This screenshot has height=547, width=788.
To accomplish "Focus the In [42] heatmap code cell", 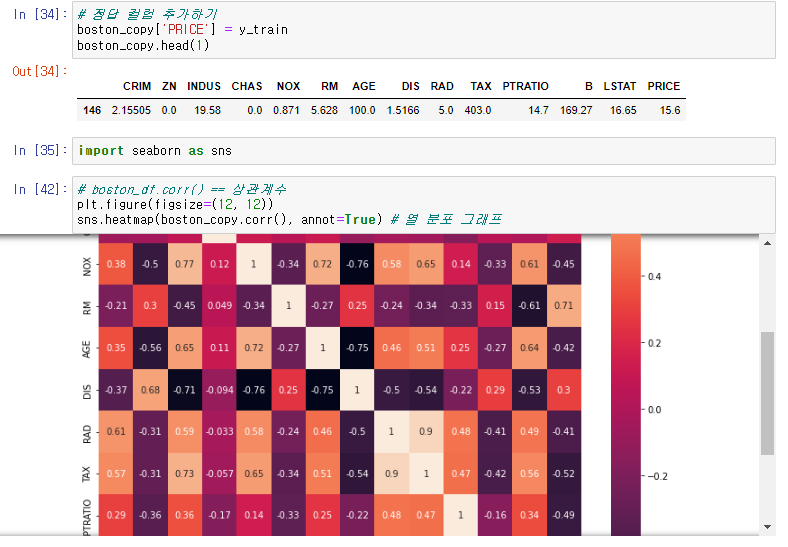I will pos(424,205).
